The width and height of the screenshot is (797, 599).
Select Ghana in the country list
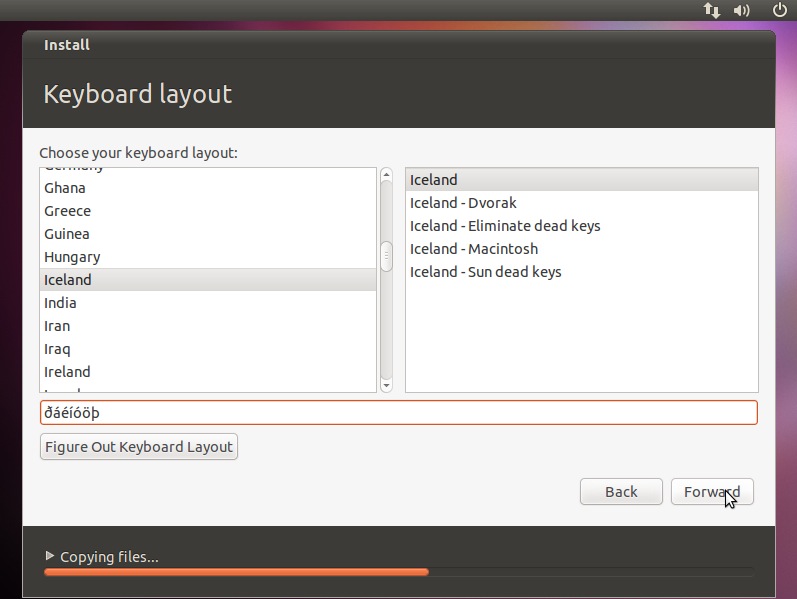pos(65,188)
